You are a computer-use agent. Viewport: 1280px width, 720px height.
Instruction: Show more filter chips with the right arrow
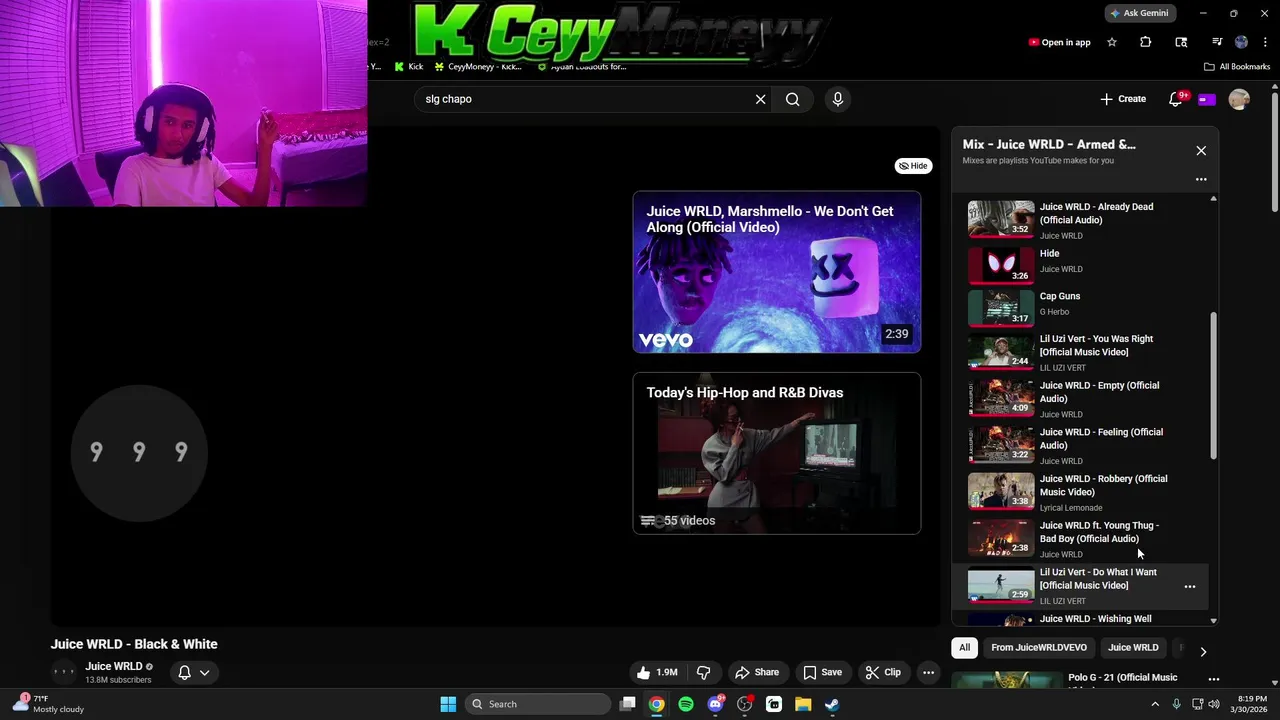(x=1203, y=651)
